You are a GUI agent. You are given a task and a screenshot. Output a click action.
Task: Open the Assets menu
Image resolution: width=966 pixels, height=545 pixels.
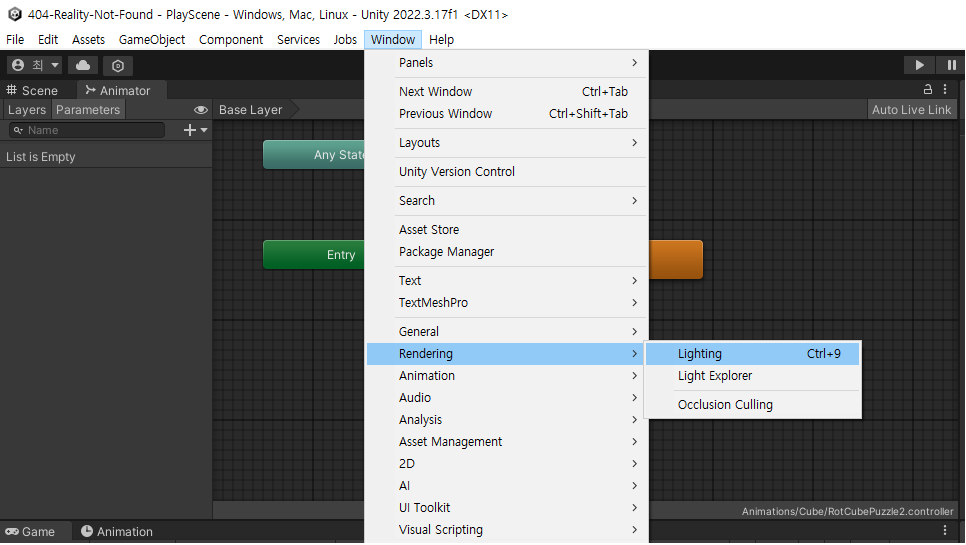(x=88, y=39)
